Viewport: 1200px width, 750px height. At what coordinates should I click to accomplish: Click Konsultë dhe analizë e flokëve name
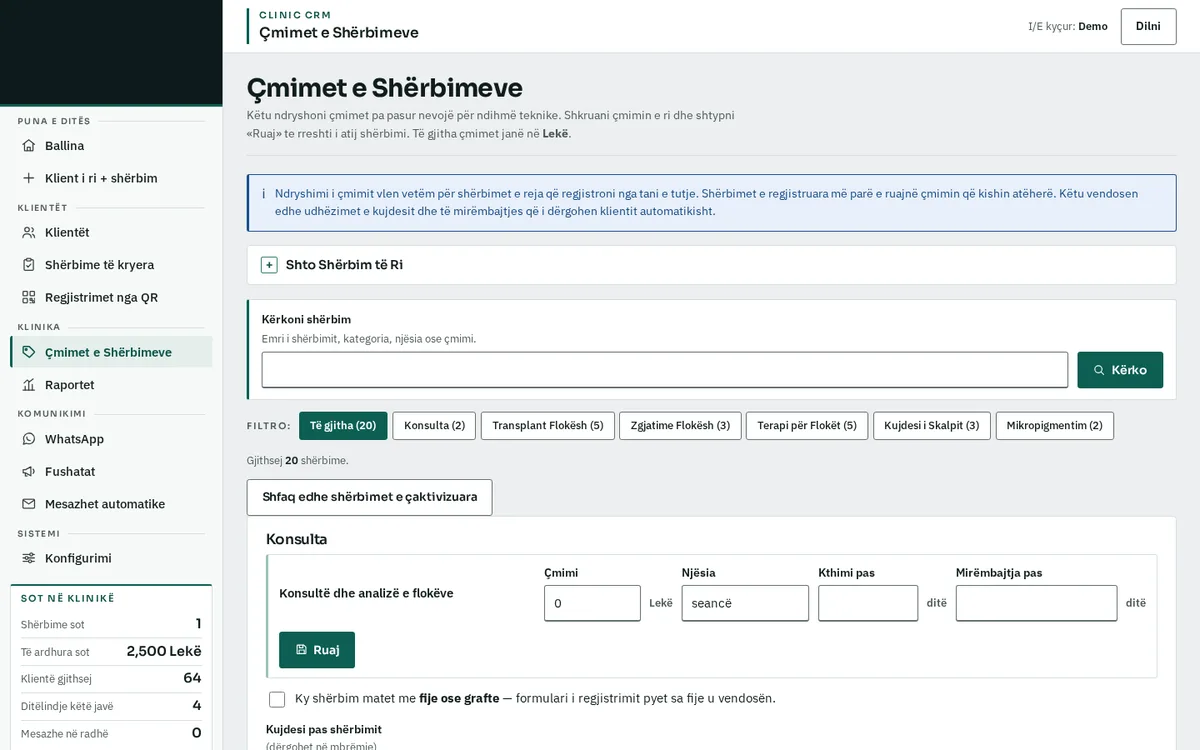coord(366,593)
